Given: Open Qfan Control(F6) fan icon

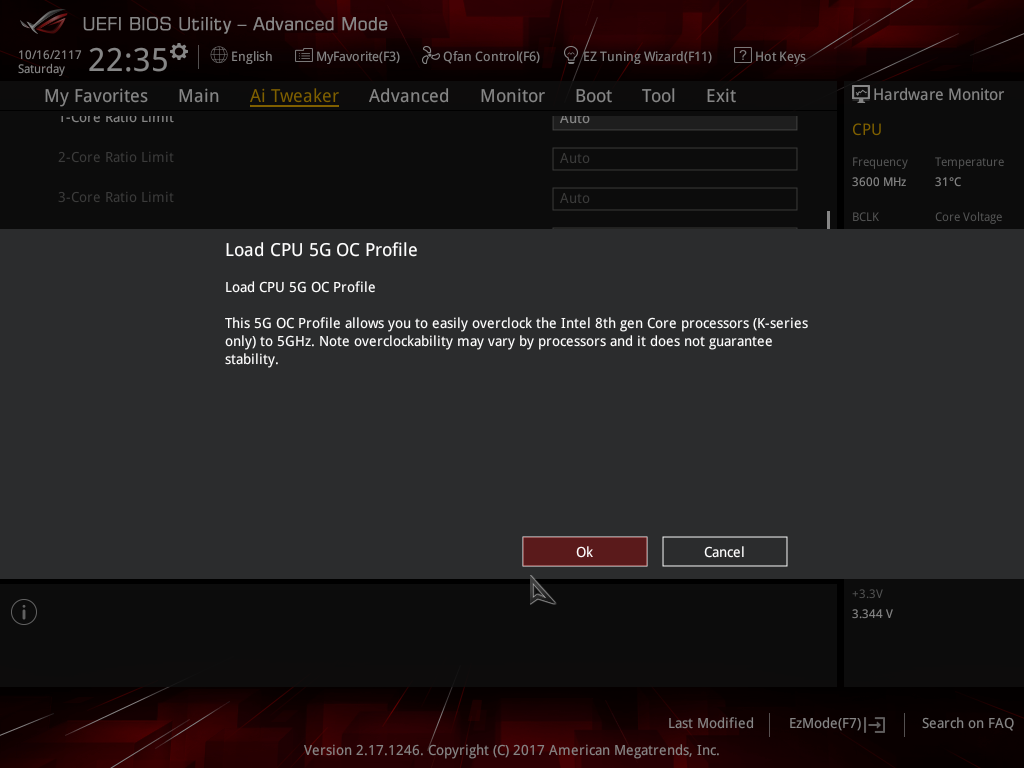Looking at the screenshot, I should pyautogui.click(x=430, y=56).
